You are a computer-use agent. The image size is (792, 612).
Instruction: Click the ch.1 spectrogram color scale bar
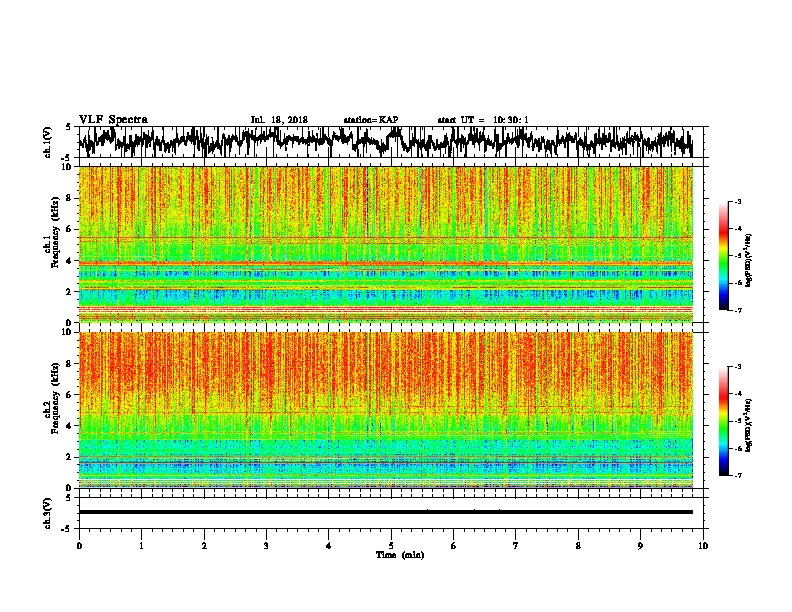723,256
